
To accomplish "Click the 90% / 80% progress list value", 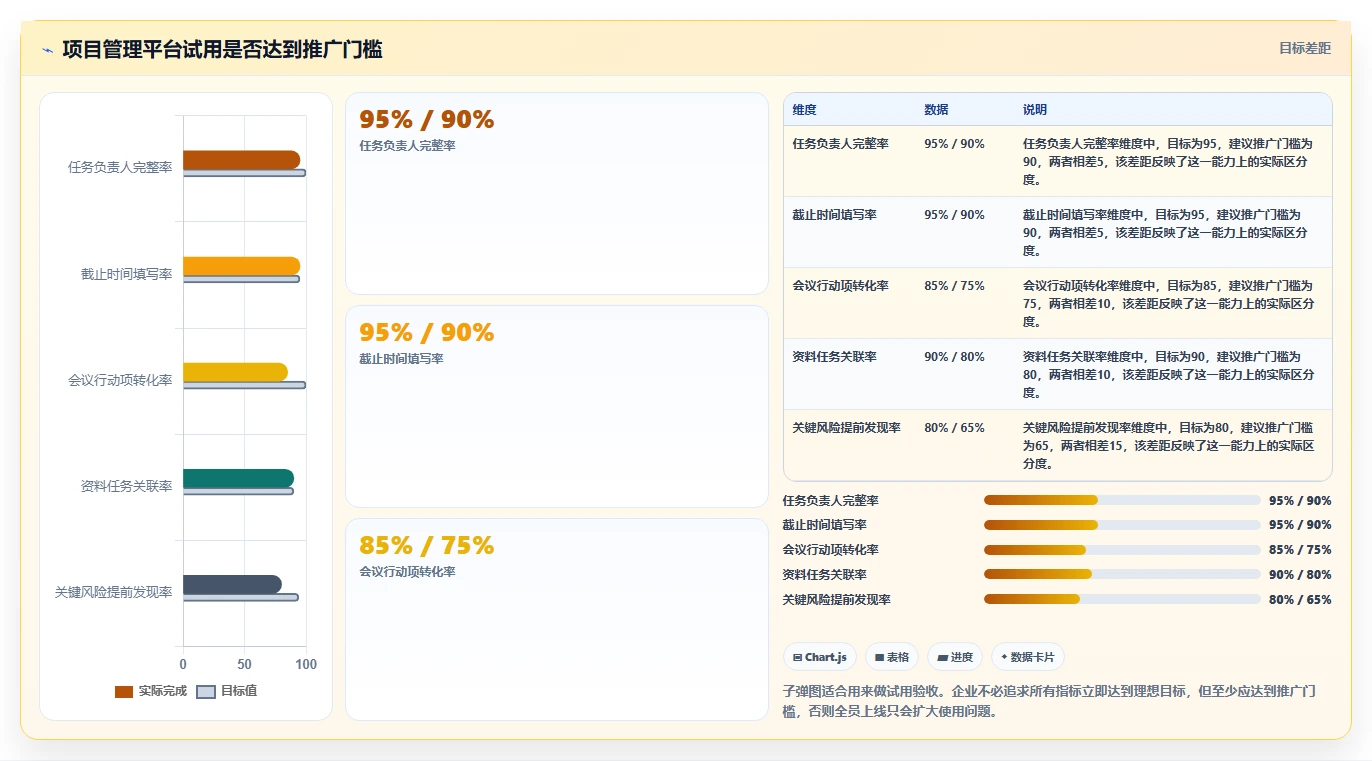I will (x=1300, y=575).
